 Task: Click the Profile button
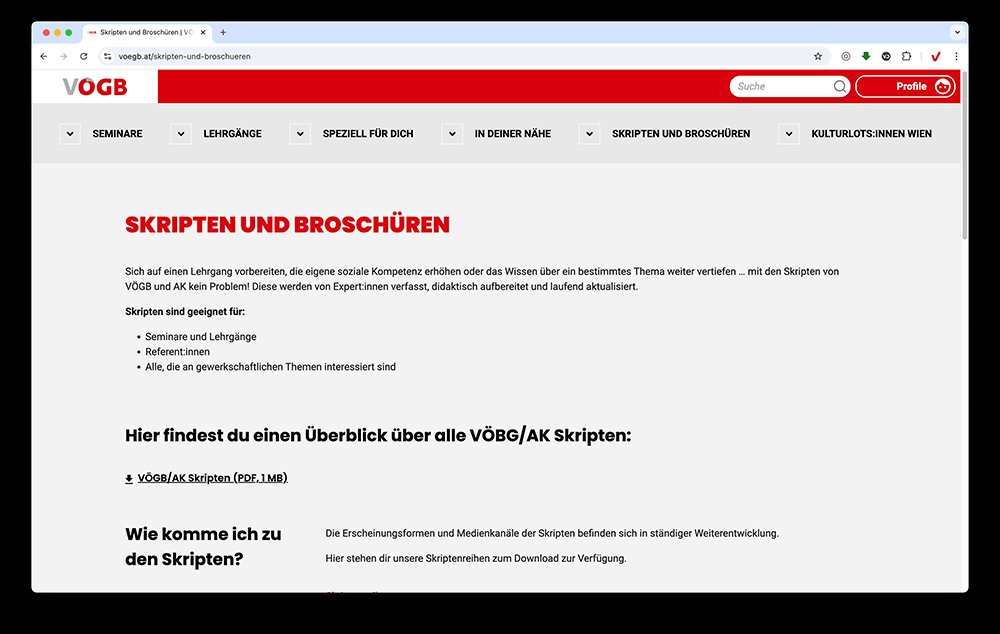pos(905,86)
